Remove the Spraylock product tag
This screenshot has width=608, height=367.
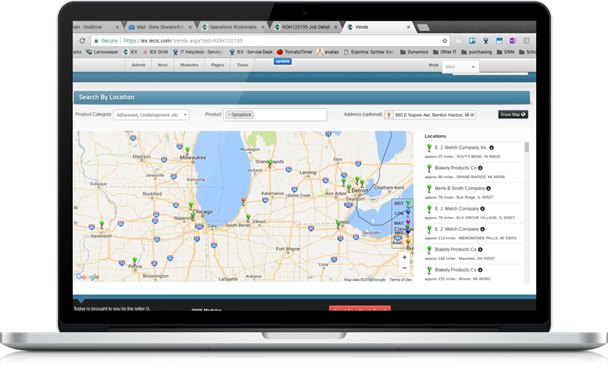point(229,115)
